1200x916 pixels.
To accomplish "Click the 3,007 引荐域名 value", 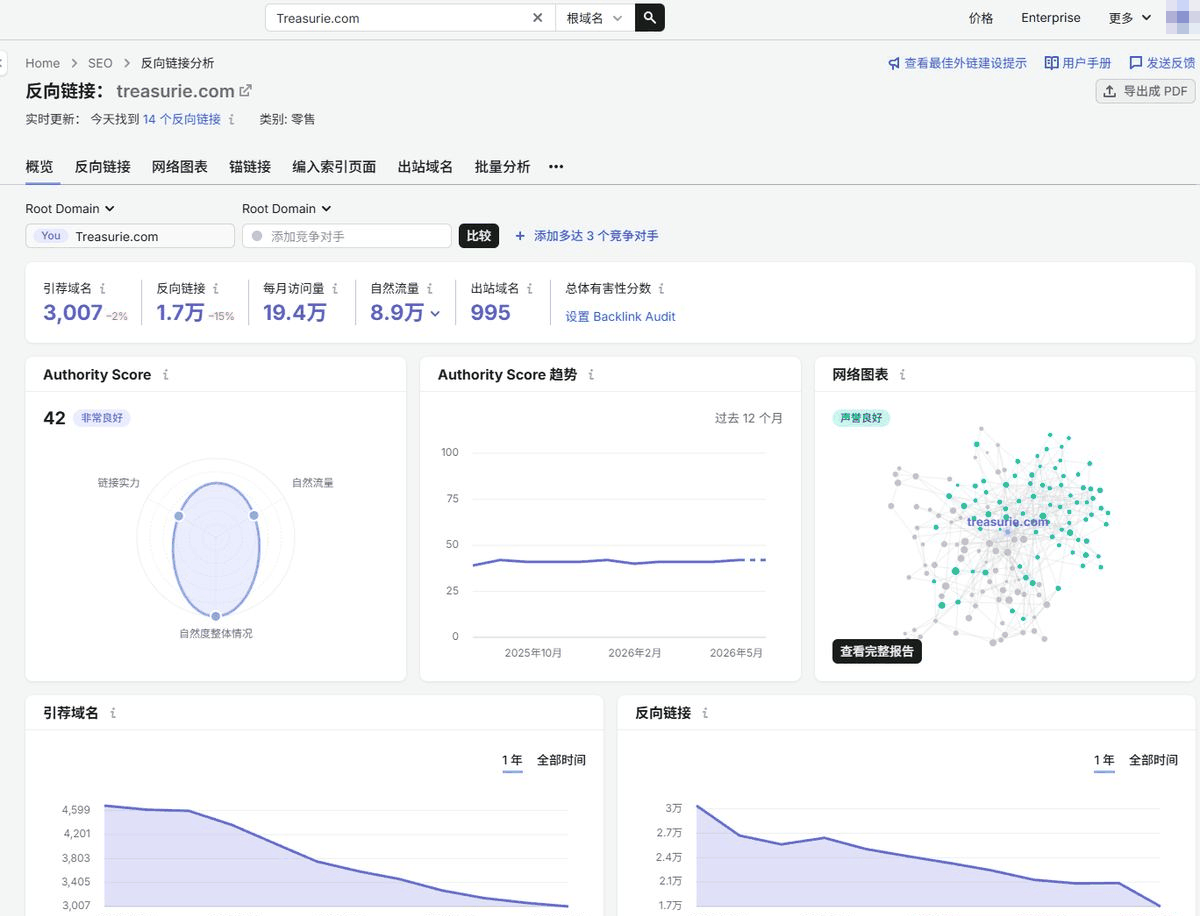I will pyautogui.click(x=73, y=313).
